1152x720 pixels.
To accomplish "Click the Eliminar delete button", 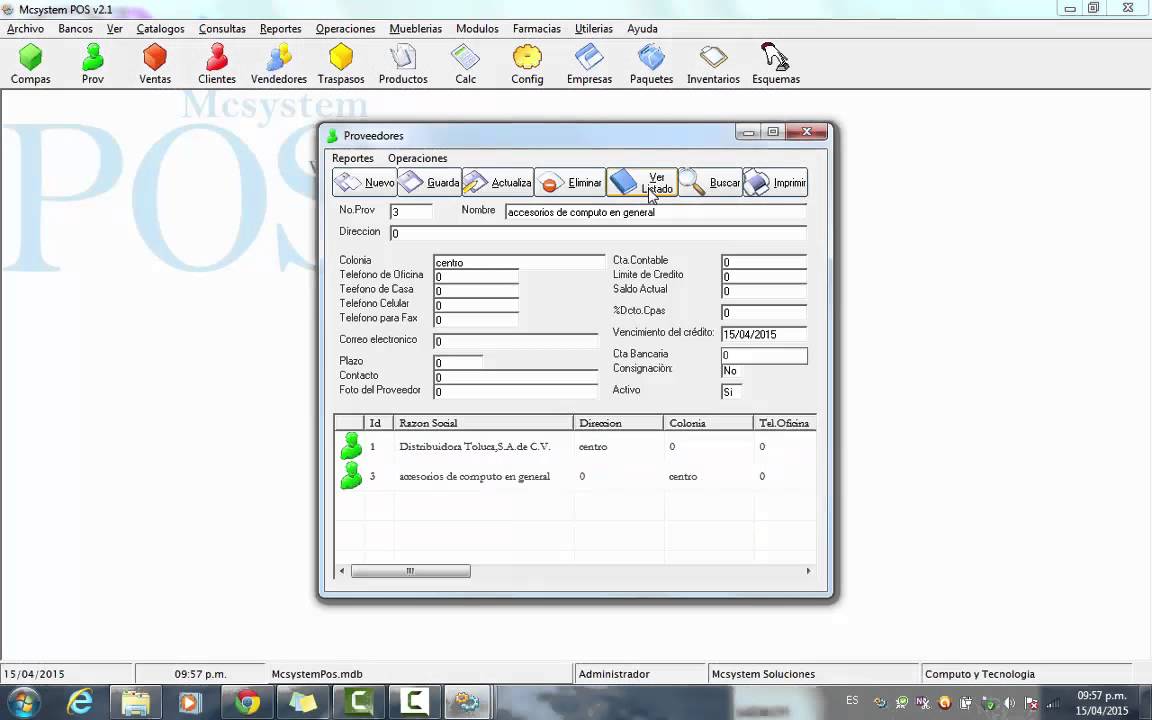I will (x=569, y=182).
